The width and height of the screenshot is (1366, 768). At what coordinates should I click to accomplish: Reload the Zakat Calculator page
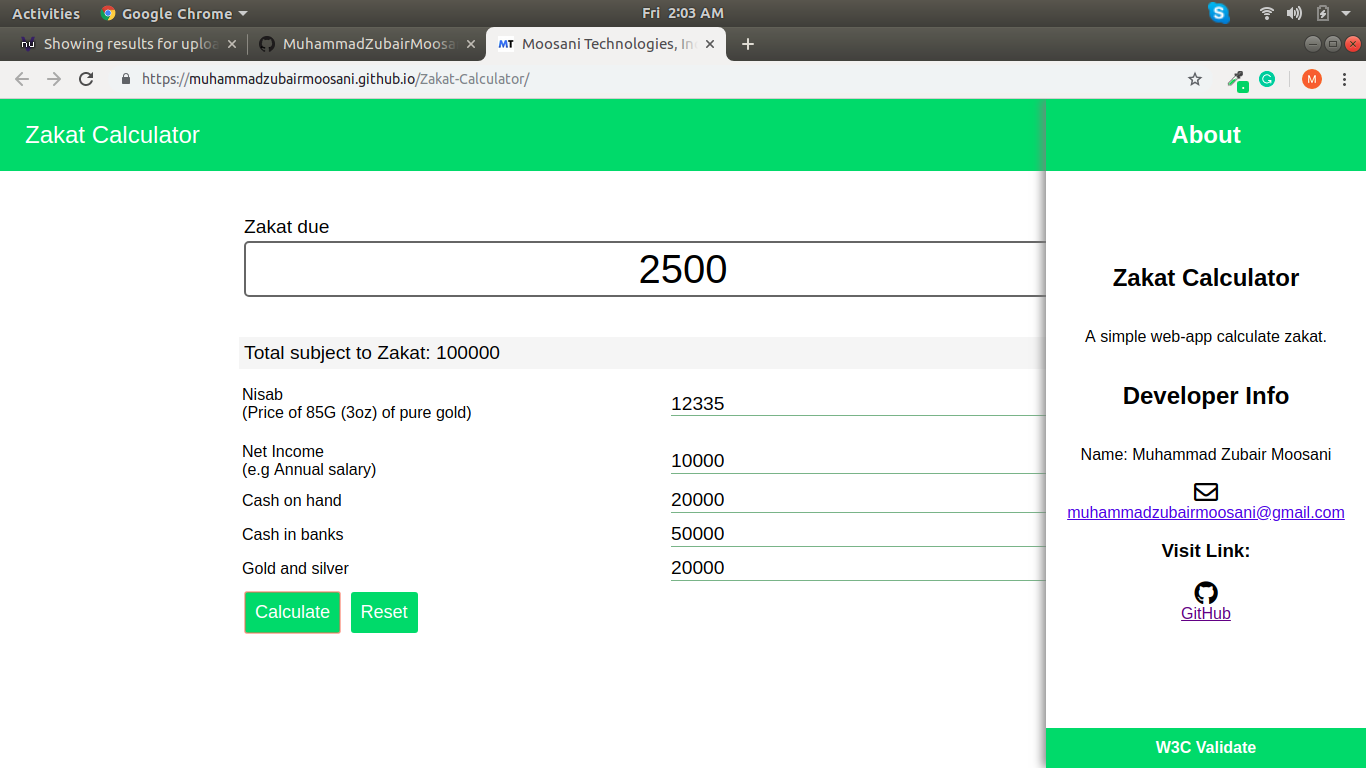(x=86, y=78)
